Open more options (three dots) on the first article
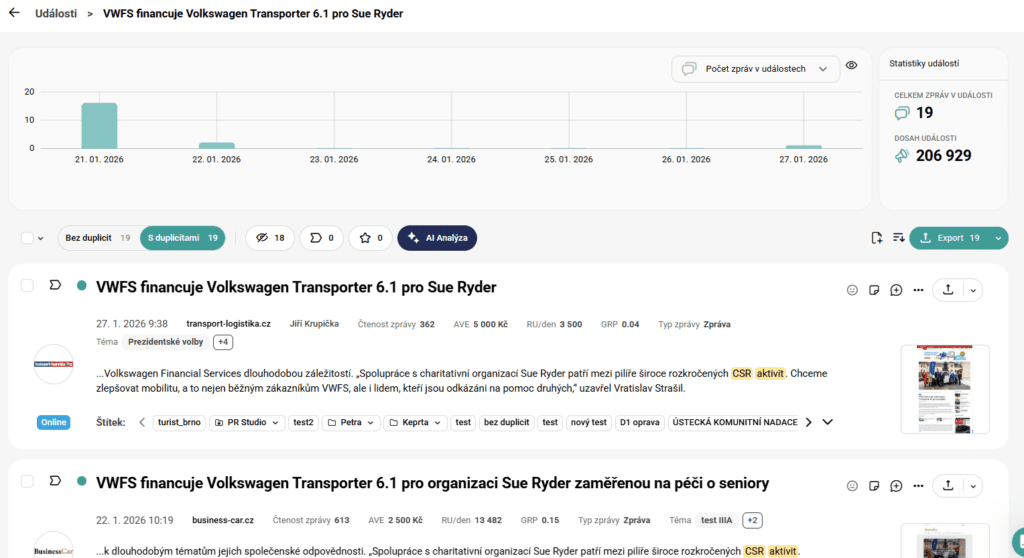This screenshot has width=1024, height=558. (x=918, y=290)
